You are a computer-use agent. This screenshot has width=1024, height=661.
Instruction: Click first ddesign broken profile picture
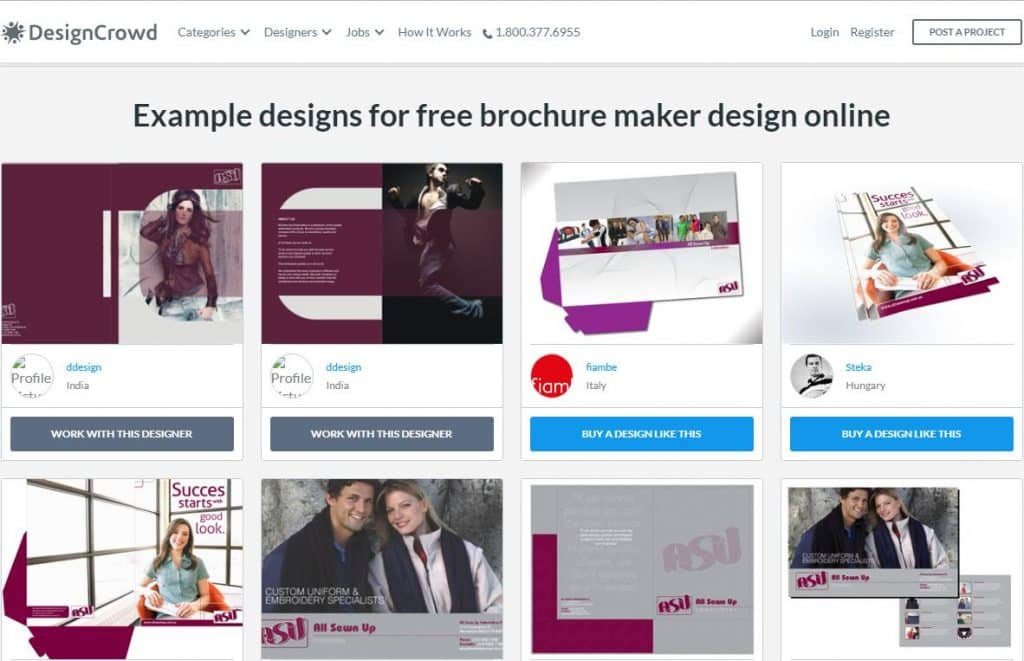pyautogui.click(x=31, y=376)
